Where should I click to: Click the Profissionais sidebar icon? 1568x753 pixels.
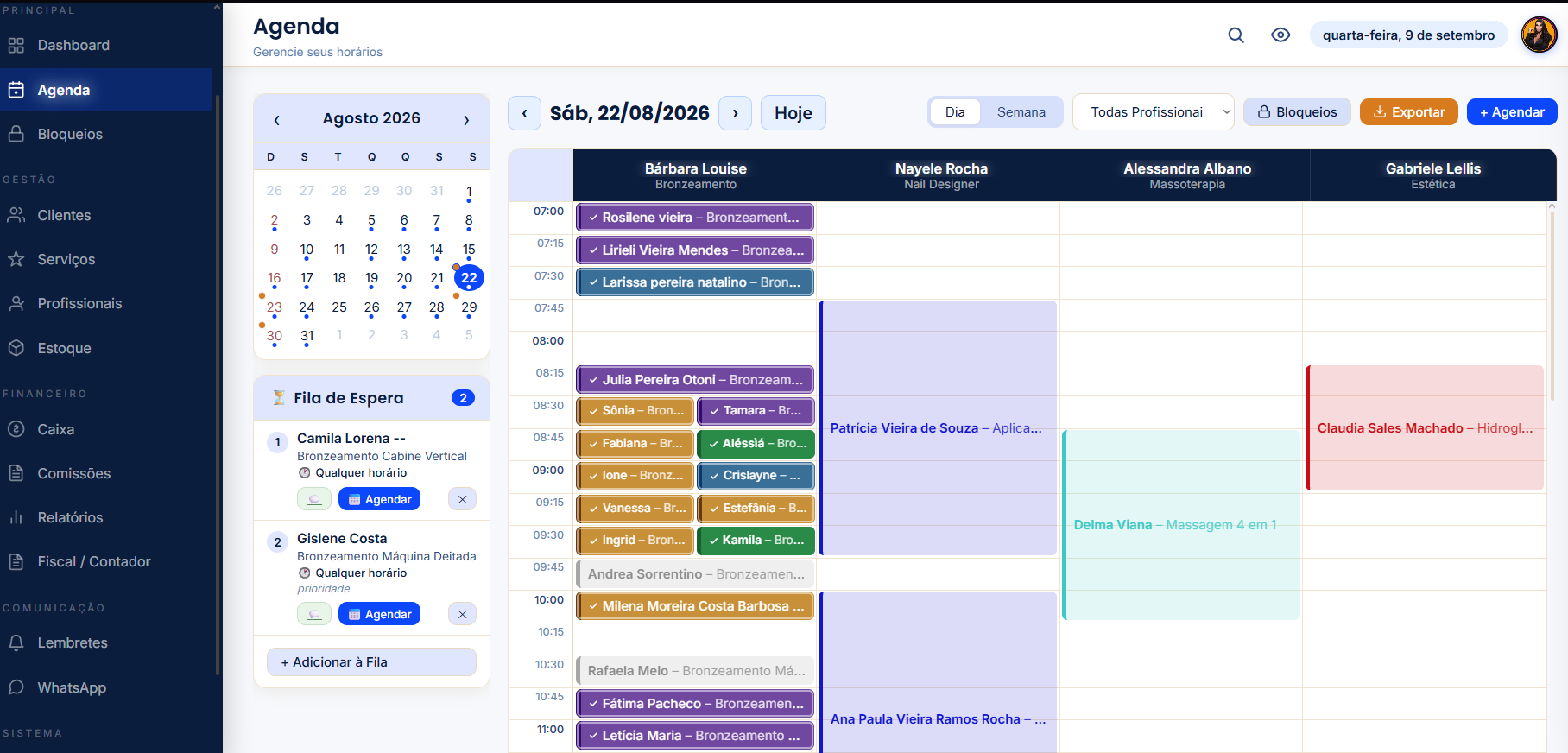(x=16, y=304)
